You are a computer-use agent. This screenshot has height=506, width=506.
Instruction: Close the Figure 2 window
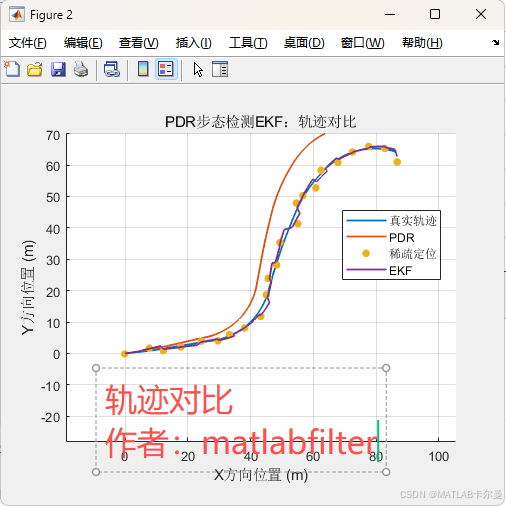(481, 14)
